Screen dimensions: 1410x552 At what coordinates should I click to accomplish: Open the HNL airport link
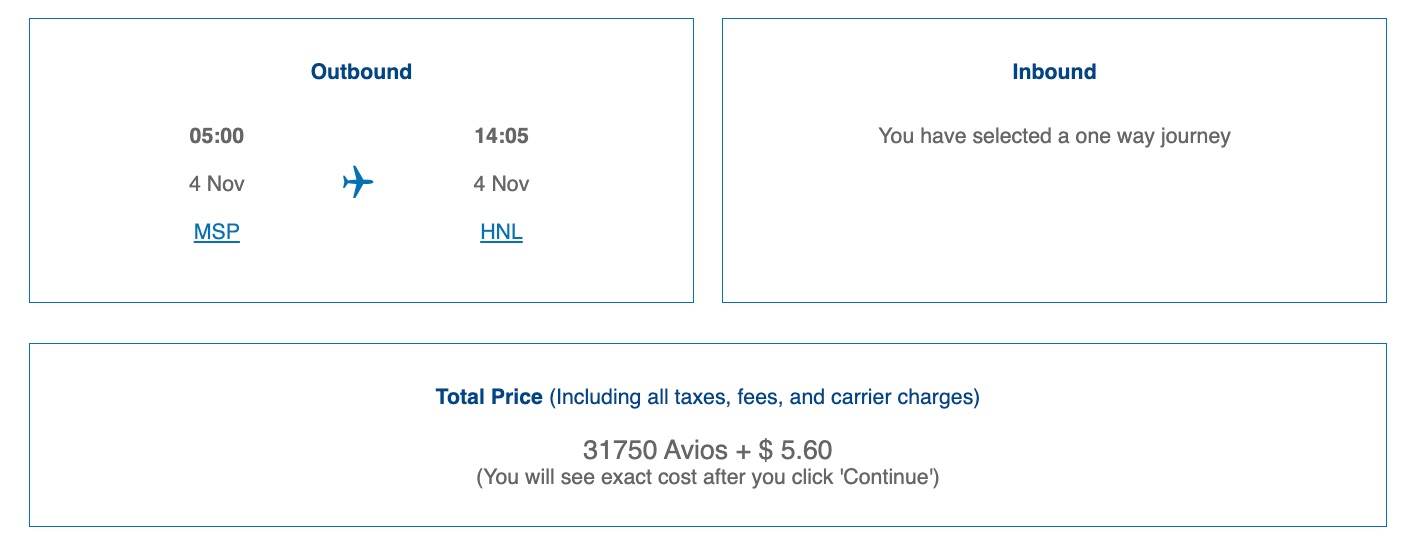click(501, 232)
